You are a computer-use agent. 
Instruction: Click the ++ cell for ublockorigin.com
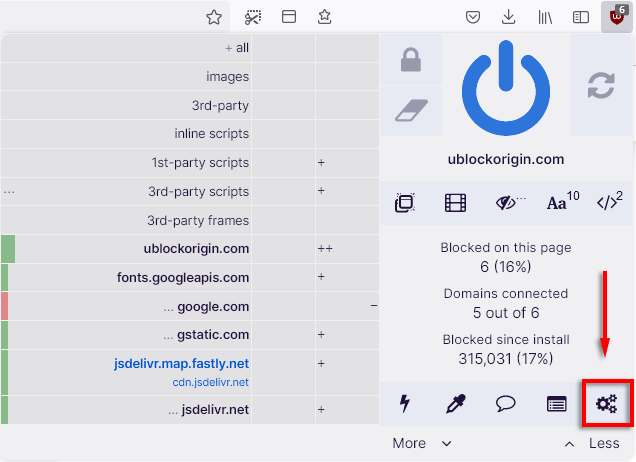347,249
